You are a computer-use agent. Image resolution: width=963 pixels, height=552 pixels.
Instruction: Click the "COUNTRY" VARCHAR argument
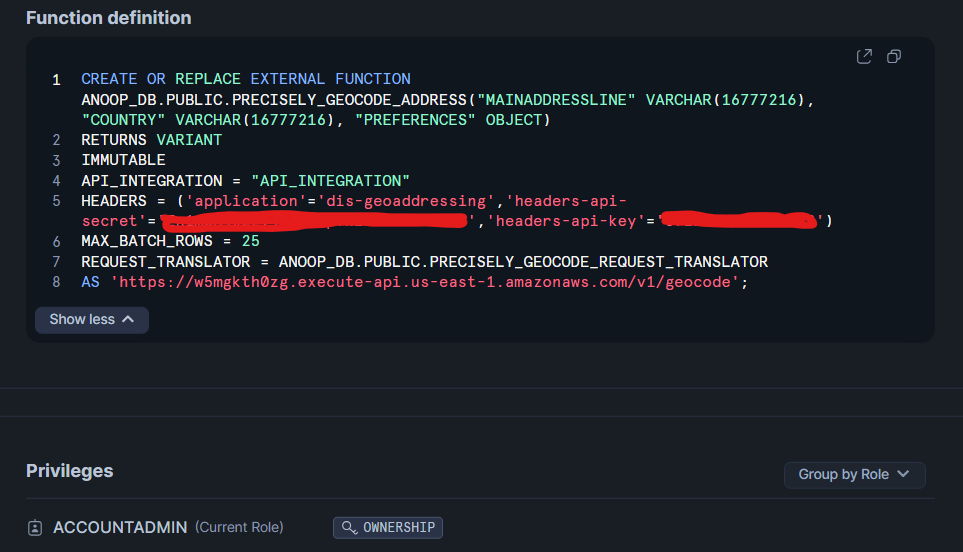coord(208,120)
